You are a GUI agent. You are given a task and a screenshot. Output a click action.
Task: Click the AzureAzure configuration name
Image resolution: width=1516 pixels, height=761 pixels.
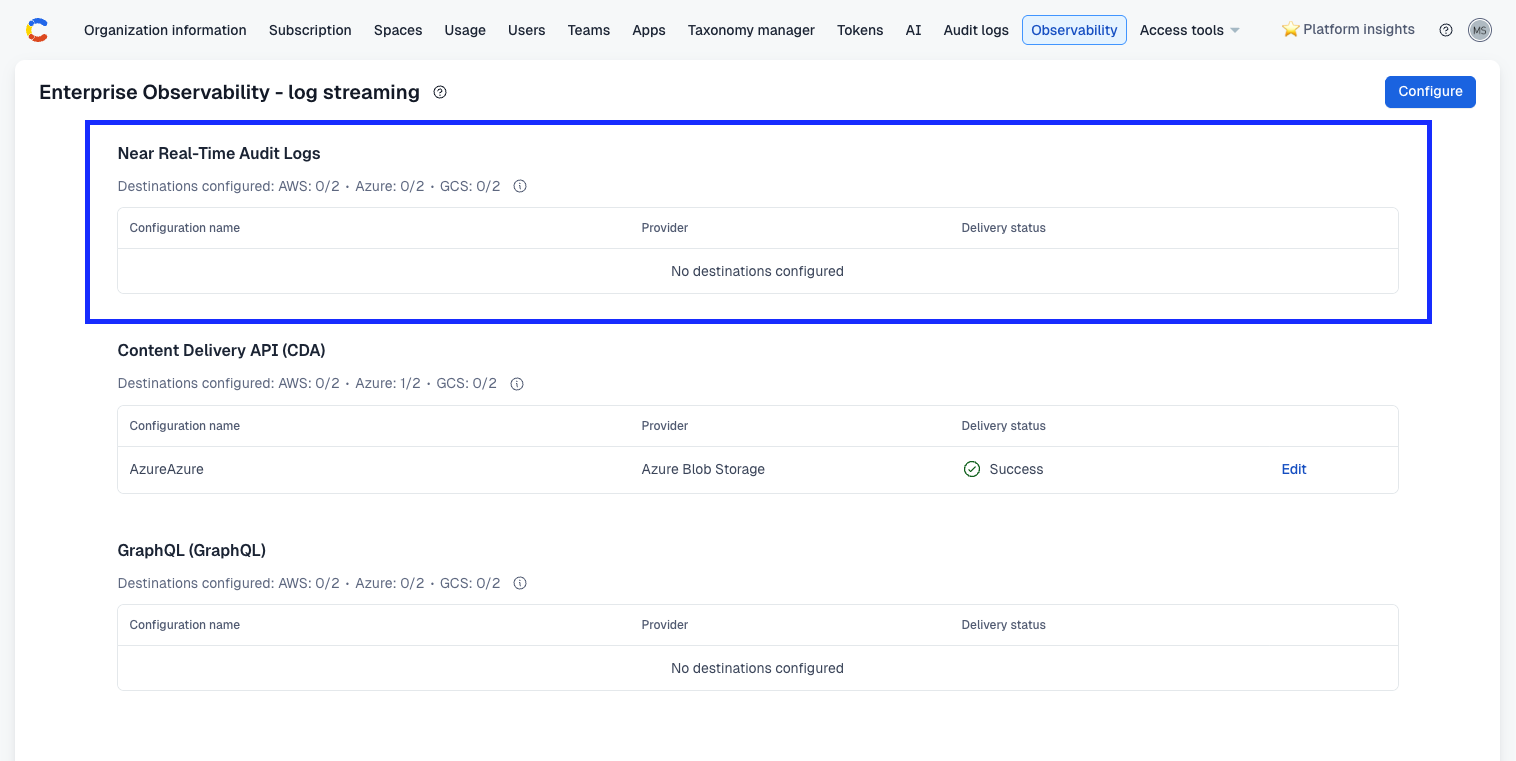pos(167,469)
